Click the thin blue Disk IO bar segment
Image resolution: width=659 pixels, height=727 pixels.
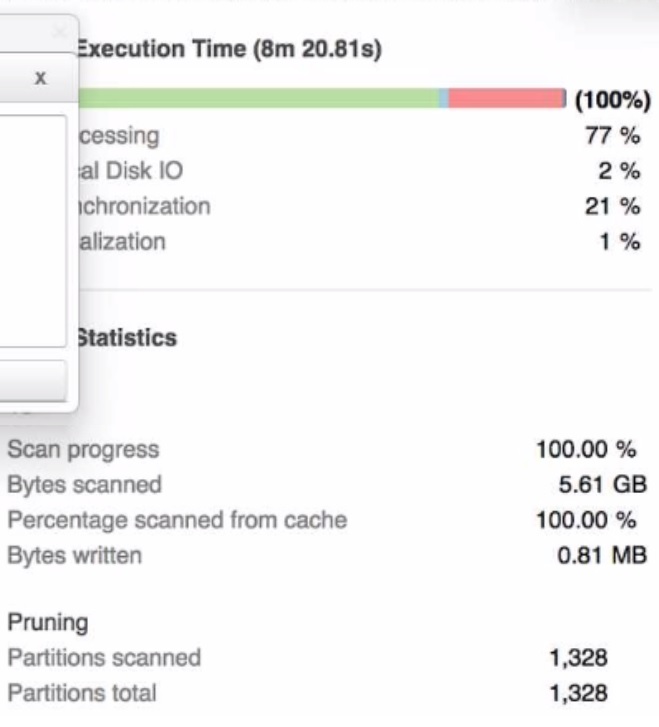pyautogui.click(x=443, y=98)
